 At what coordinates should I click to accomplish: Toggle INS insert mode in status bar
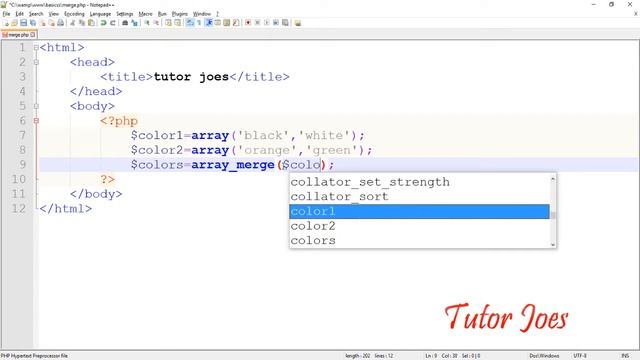tap(625, 356)
